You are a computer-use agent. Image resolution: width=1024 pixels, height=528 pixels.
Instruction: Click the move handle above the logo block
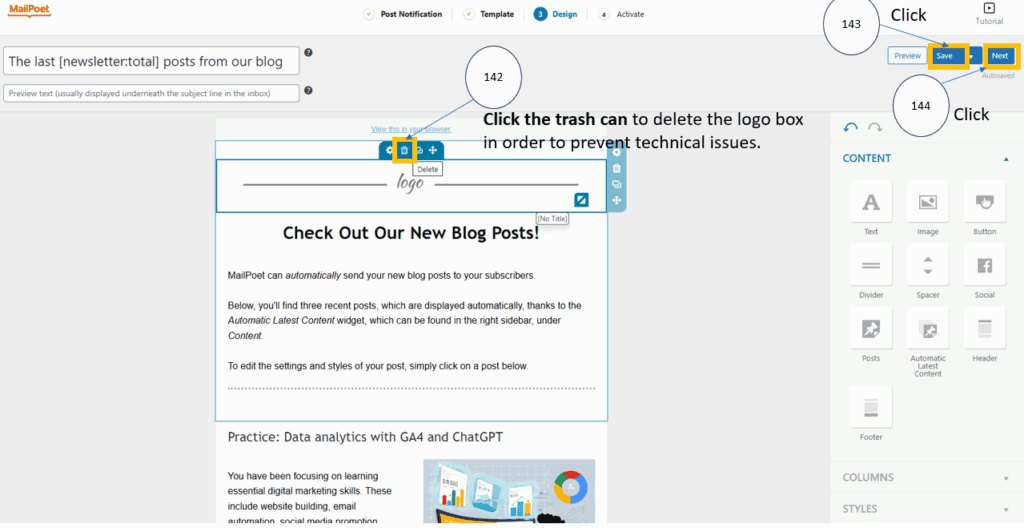click(433, 150)
